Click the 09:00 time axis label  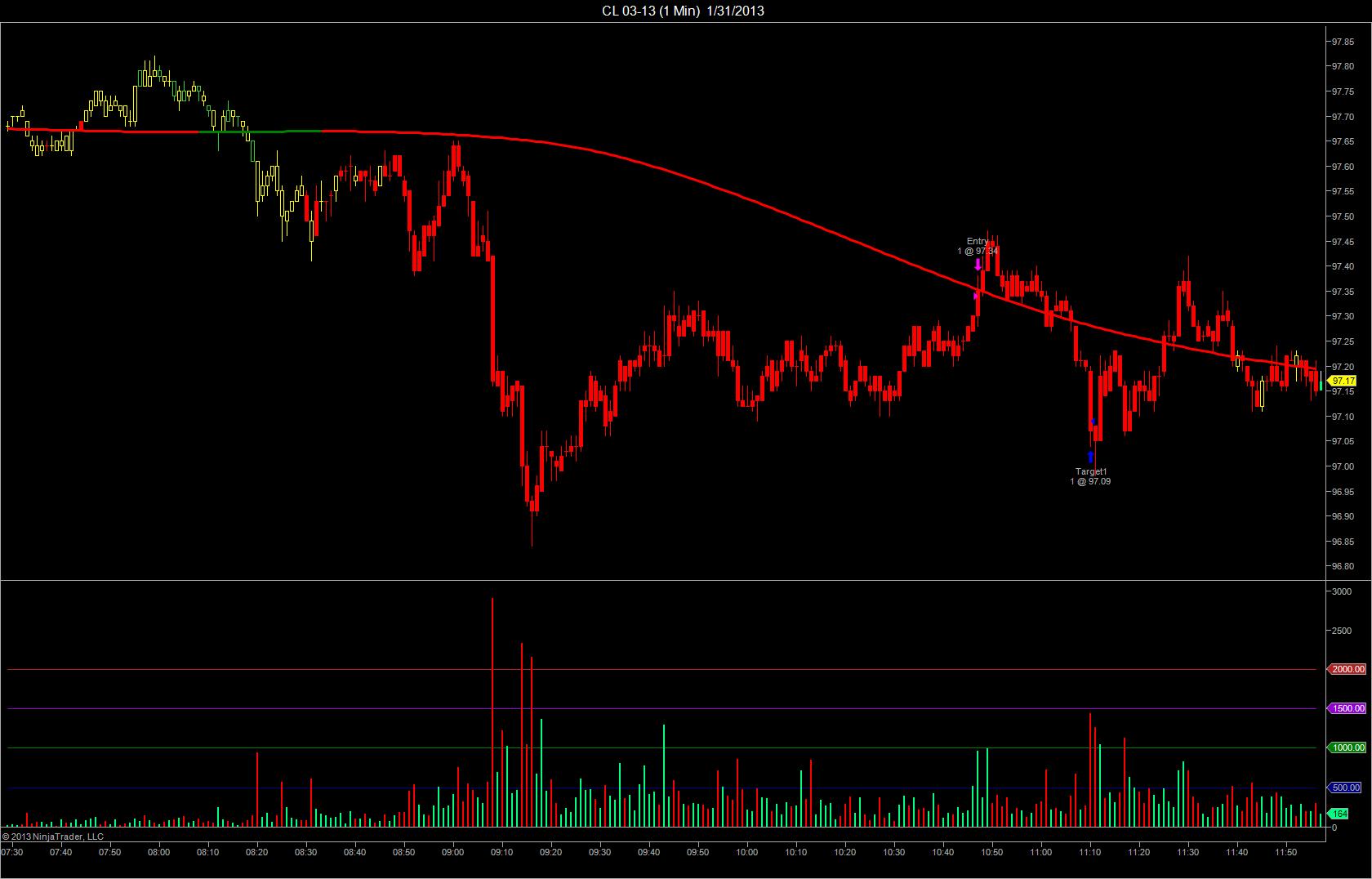452,852
